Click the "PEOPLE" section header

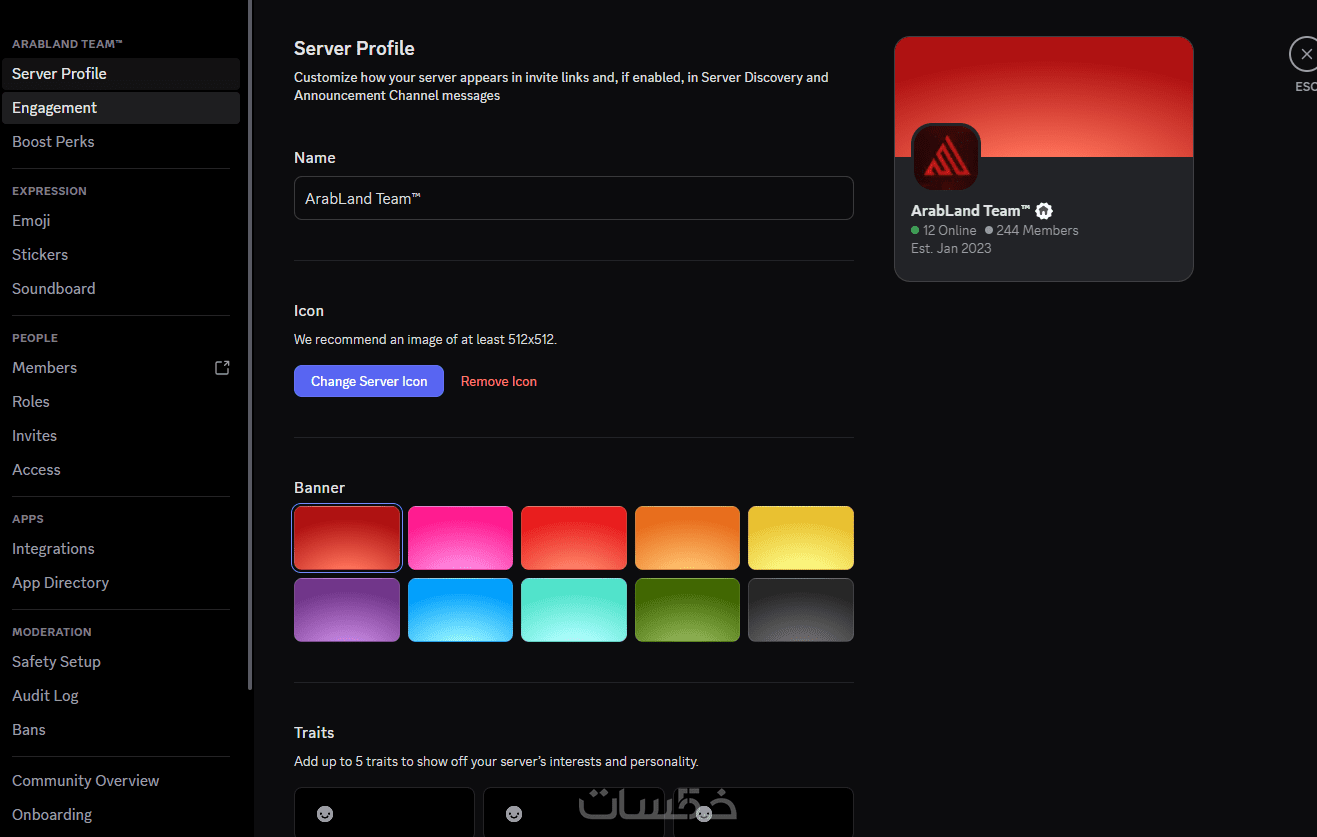35,338
